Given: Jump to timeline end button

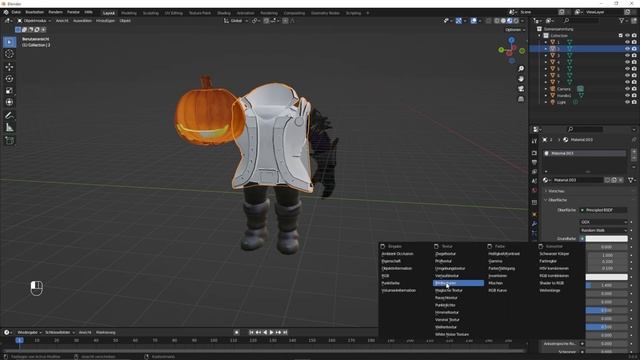Looking at the screenshot, I should coord(285,332).
